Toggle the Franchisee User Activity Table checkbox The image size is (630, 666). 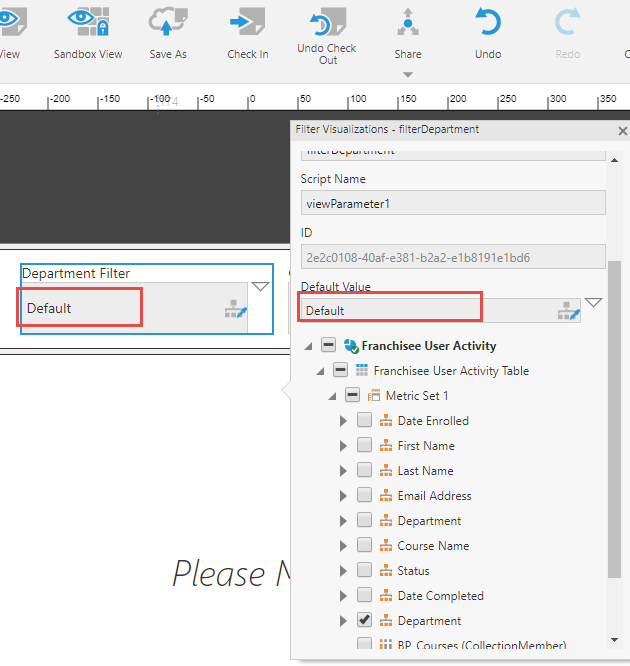pyautogui.click(x=340, y=370)
